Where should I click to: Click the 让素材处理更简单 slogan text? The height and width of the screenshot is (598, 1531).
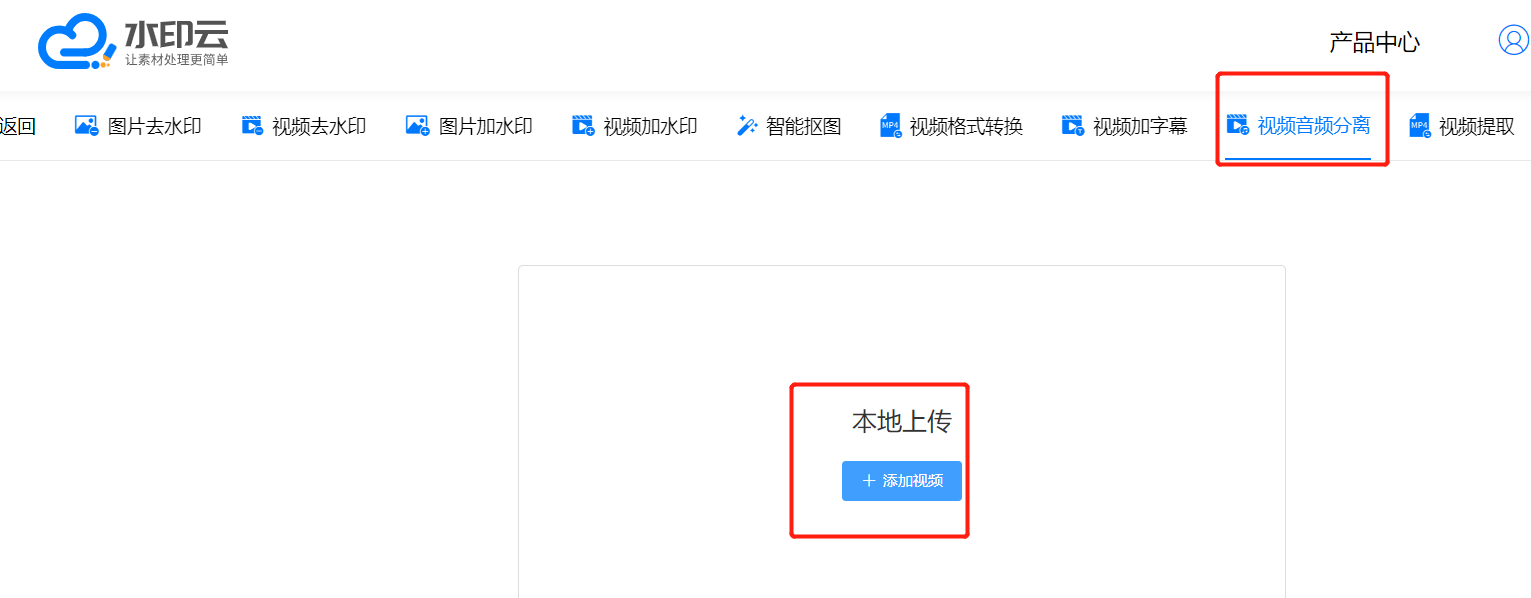pos(176,60)
